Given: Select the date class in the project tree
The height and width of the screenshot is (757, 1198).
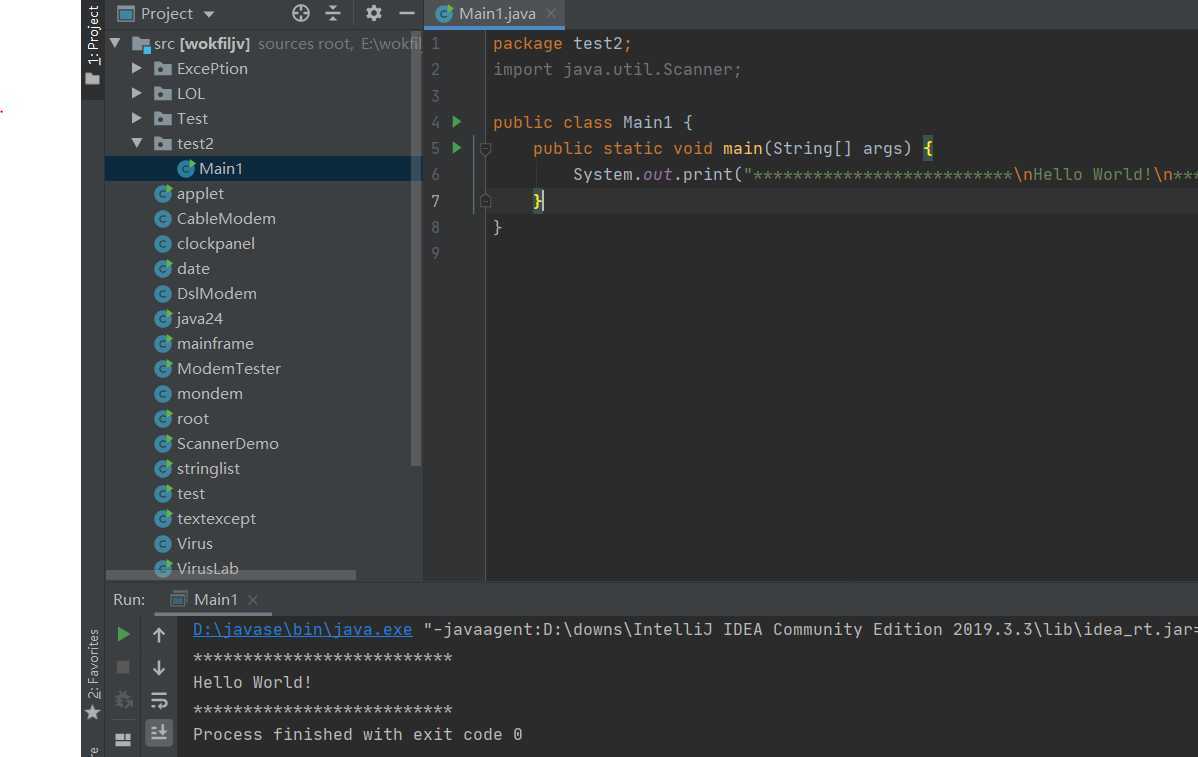Looking at the screenshot, I should (193, 268).
